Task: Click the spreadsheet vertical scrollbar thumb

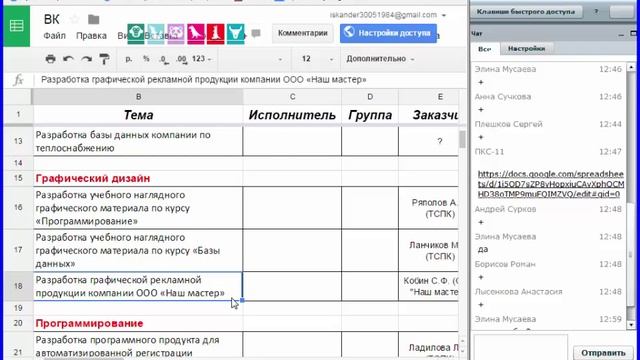Action: 462,139
